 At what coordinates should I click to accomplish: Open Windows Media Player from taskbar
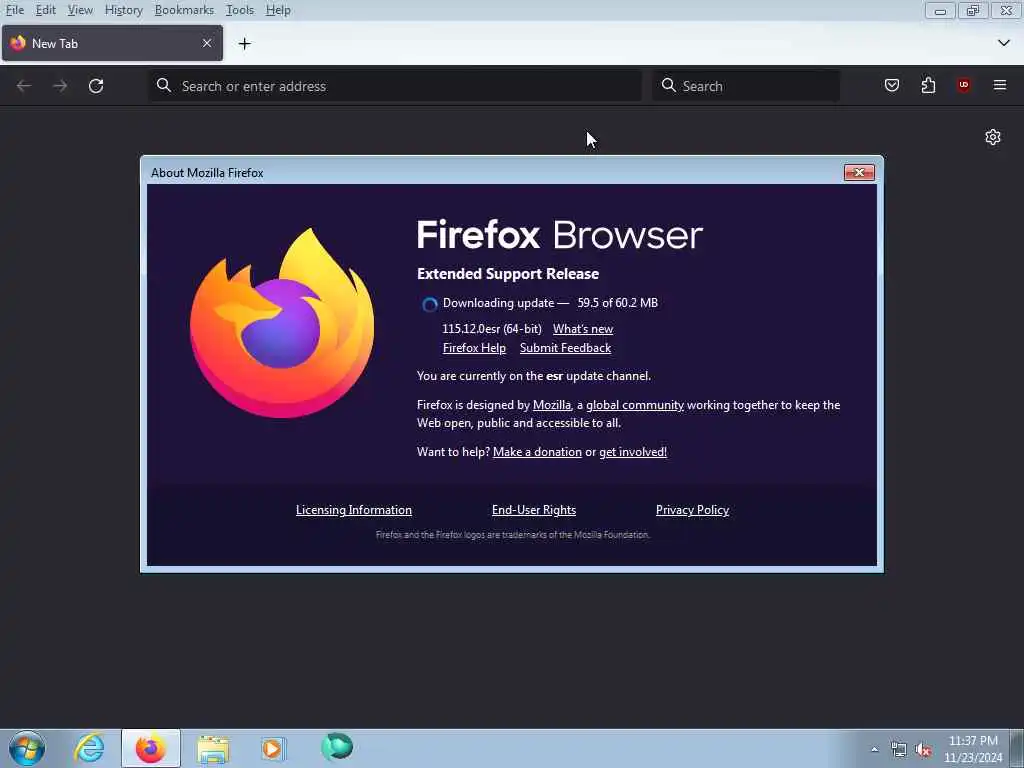pyautogui.click(x=272, y=748)
